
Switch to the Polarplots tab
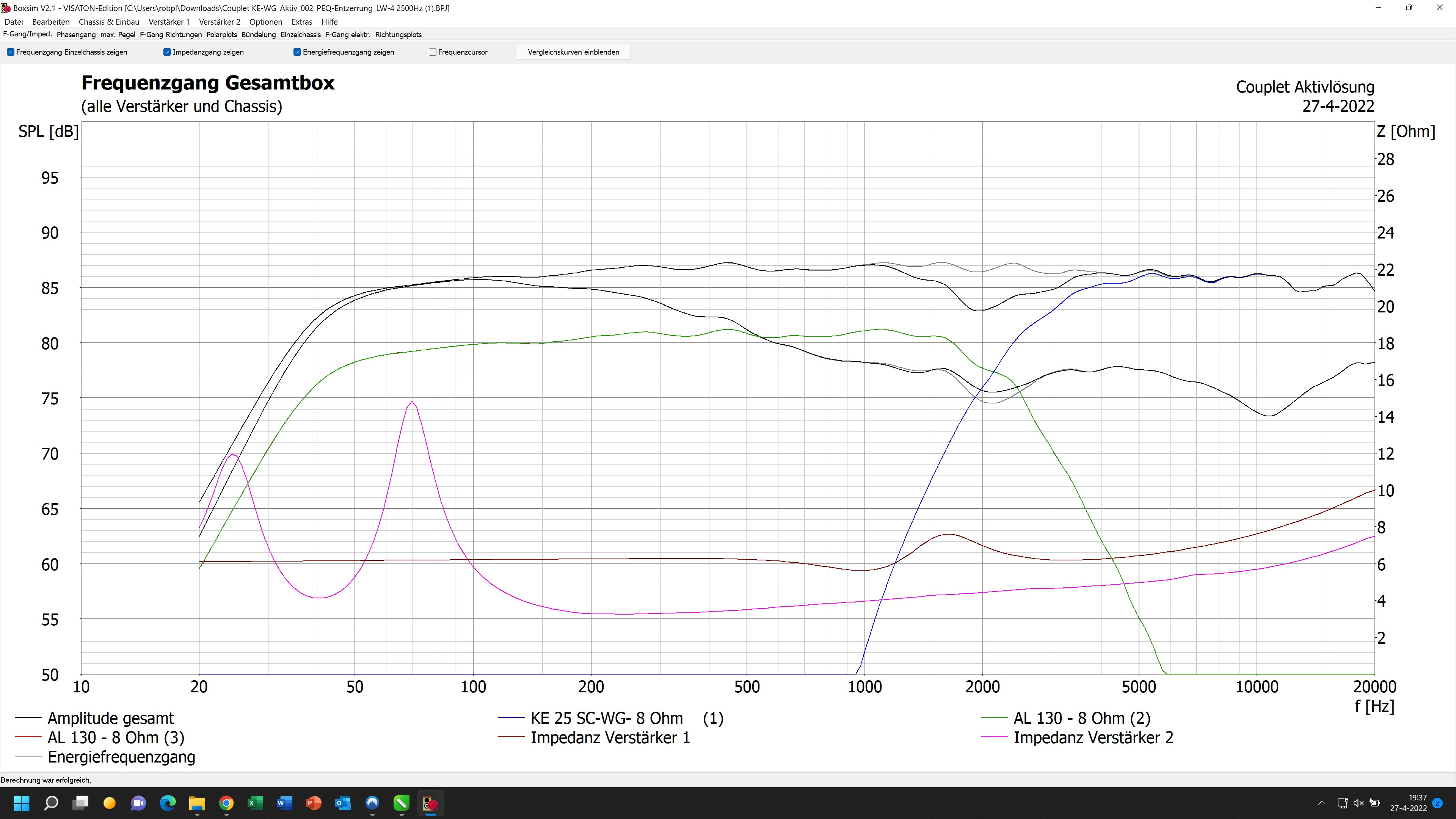click(221, 35)
